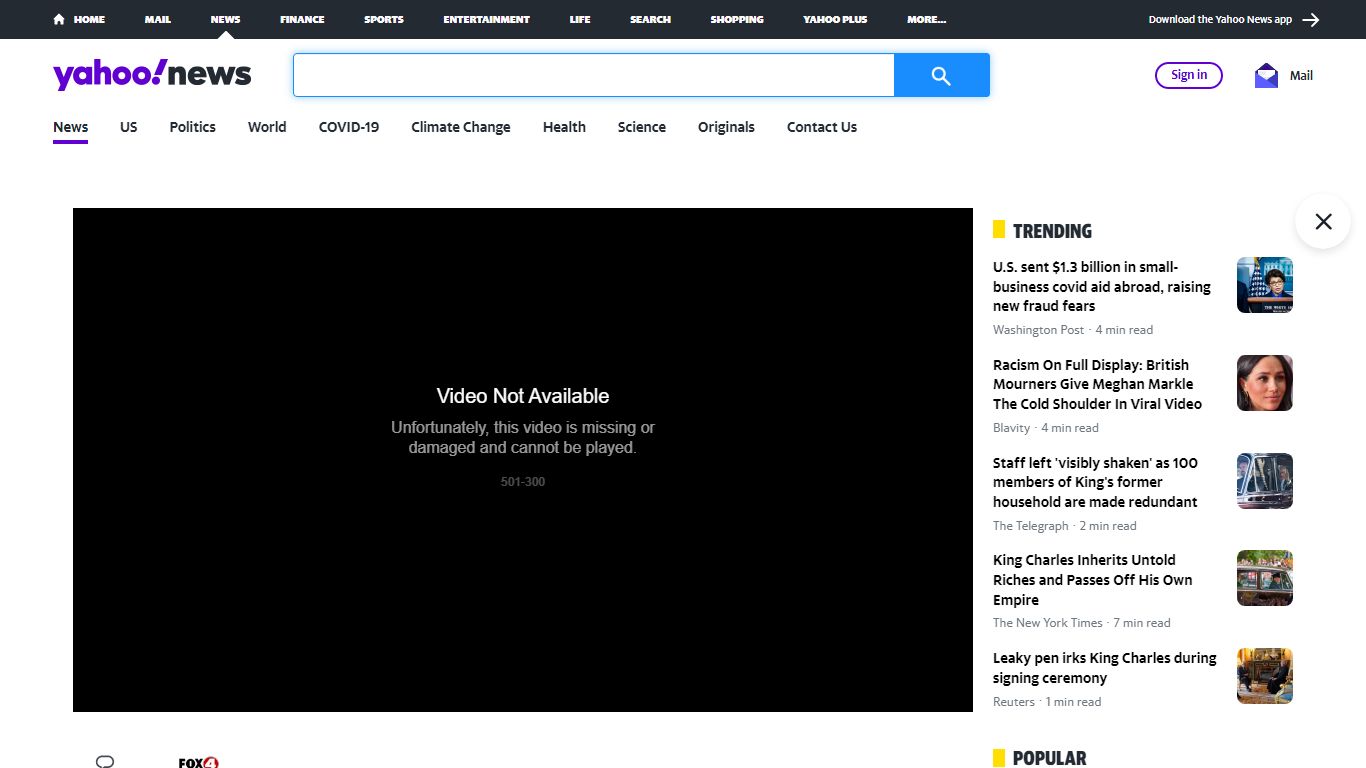Expand the More... menu in top bar

click(926, 19)
